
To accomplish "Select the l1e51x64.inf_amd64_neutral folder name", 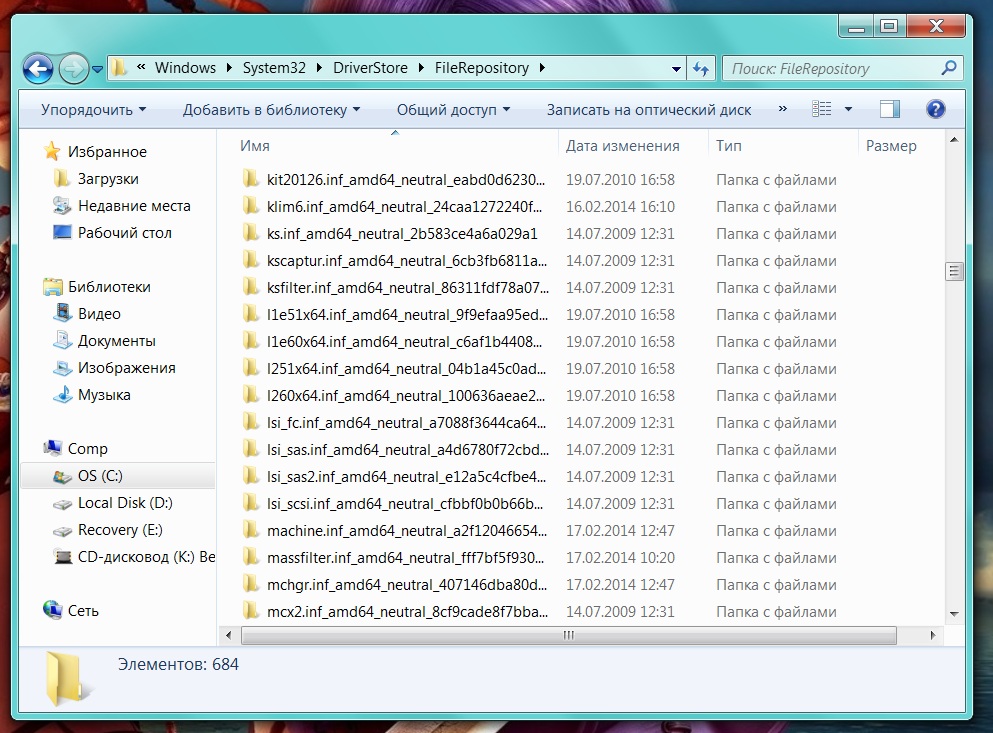I will tap(407, 315).
